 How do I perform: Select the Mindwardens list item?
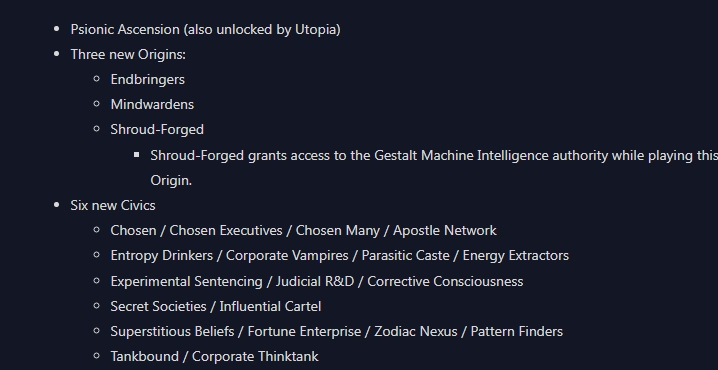tap(152, 104)
